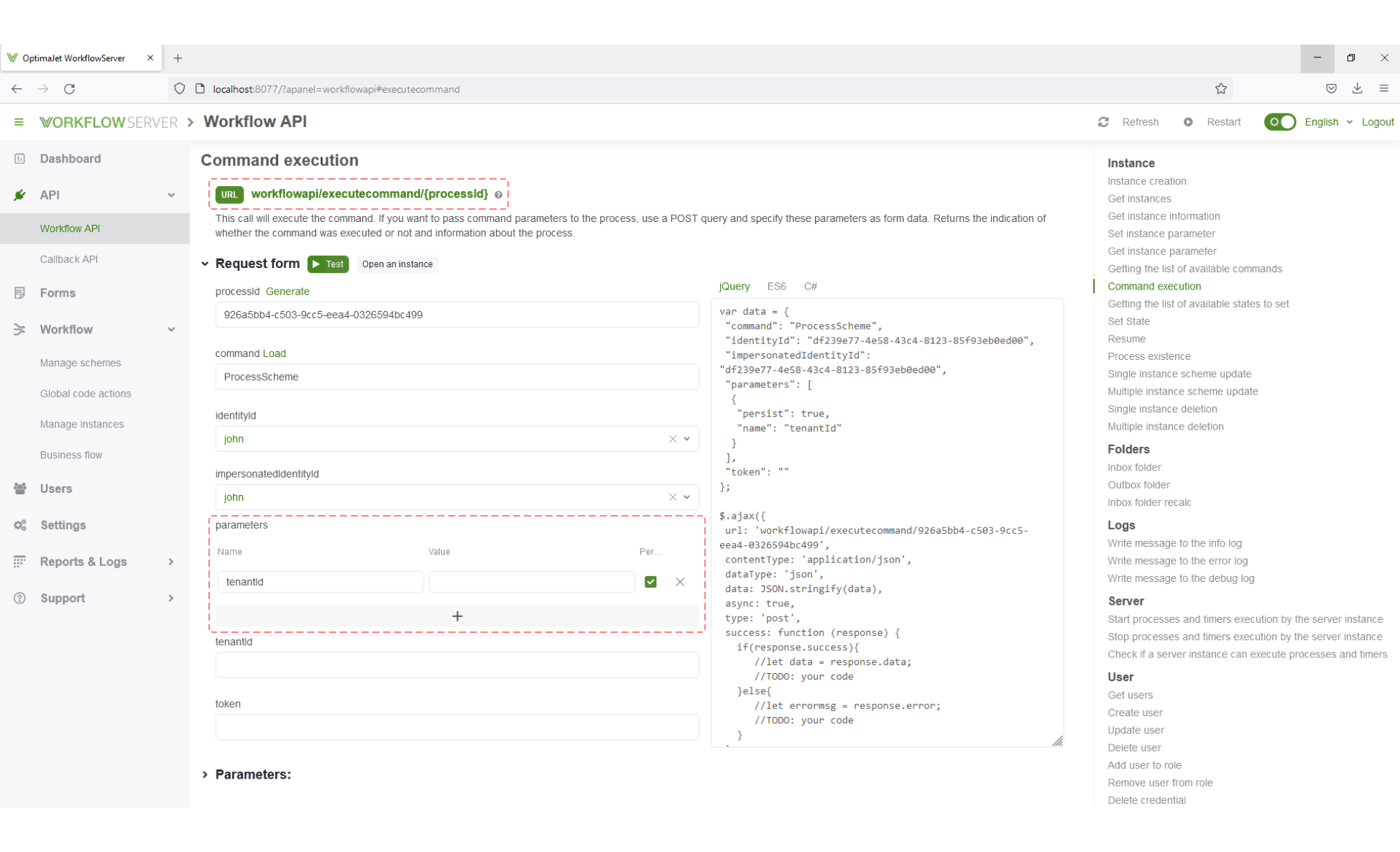Toggle the English language switch
This screenshot has width=1400, height=852.
pos(1280,121)
